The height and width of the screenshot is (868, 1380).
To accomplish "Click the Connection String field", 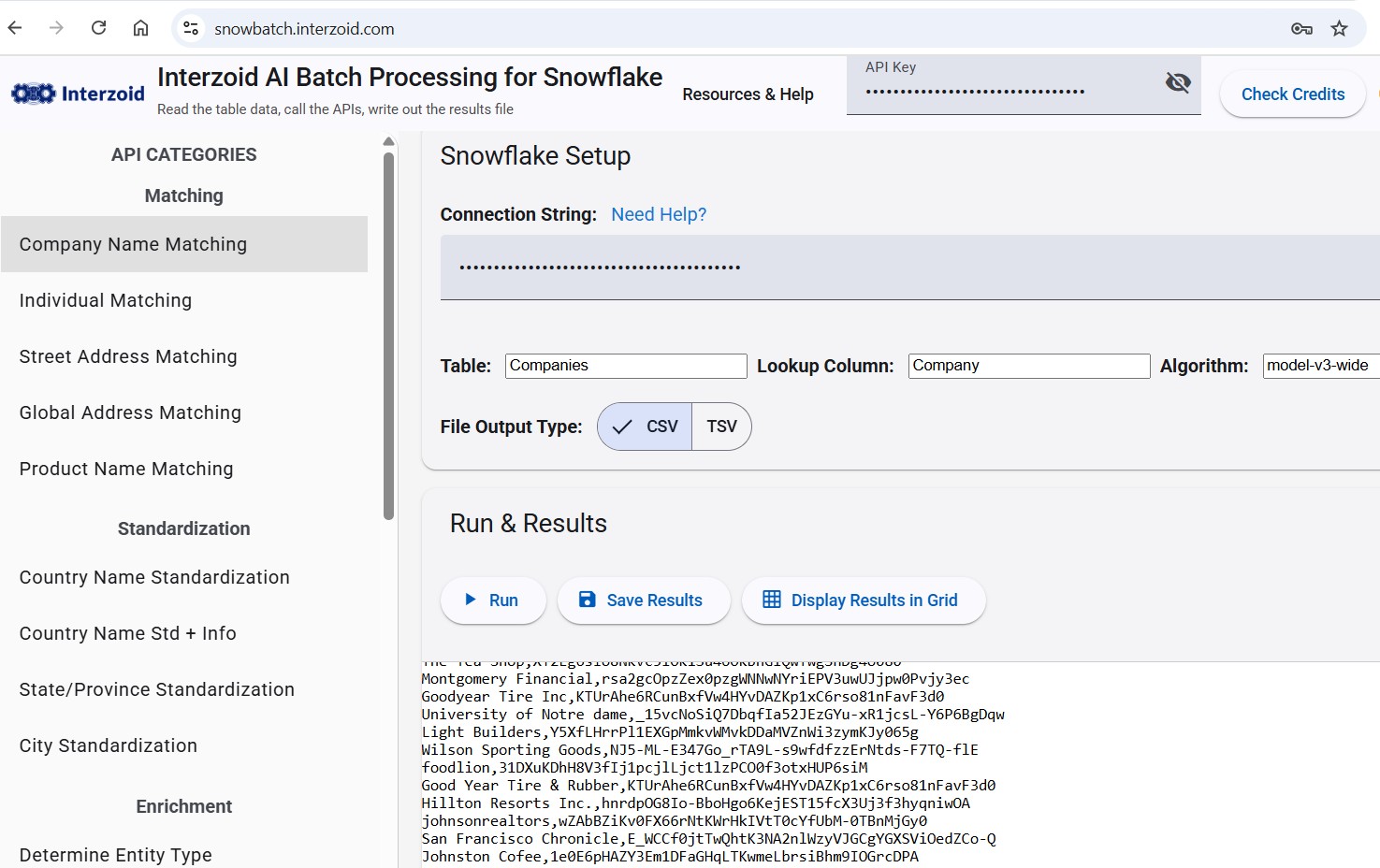I will tap(909, 268).
